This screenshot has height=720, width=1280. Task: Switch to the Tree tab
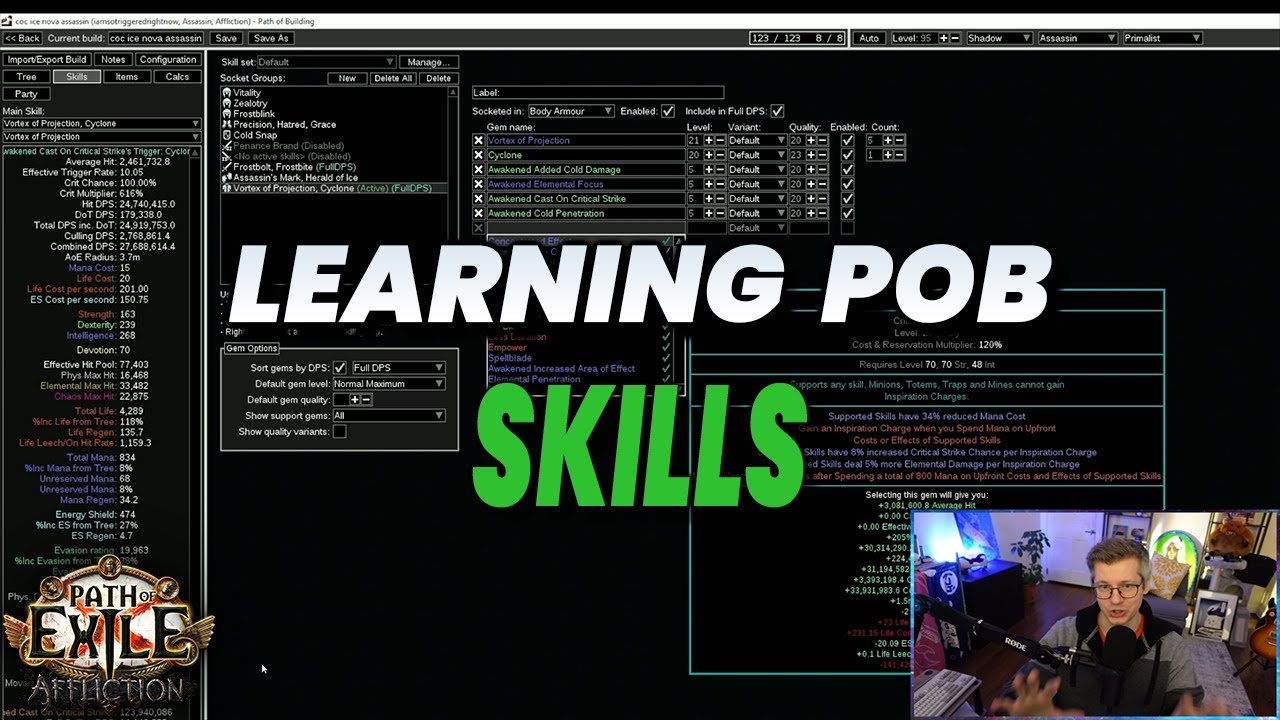[27, 77]
